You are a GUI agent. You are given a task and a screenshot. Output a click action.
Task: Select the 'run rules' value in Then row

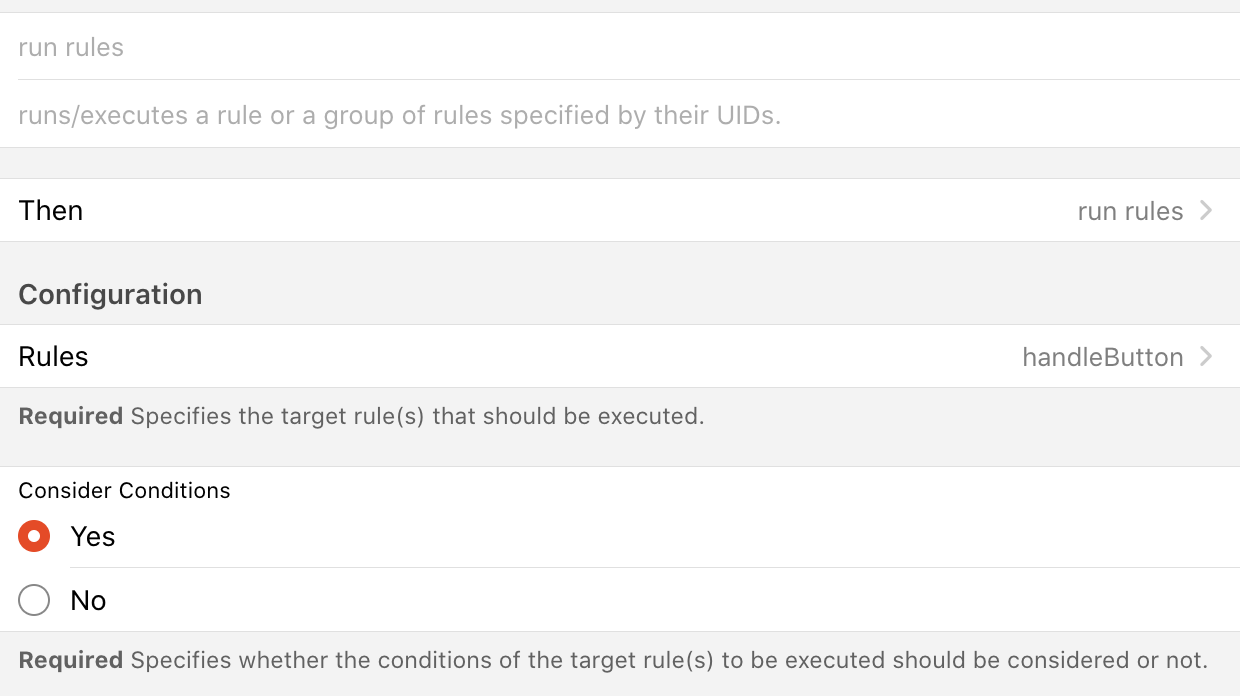click(x=1130, y=211)
